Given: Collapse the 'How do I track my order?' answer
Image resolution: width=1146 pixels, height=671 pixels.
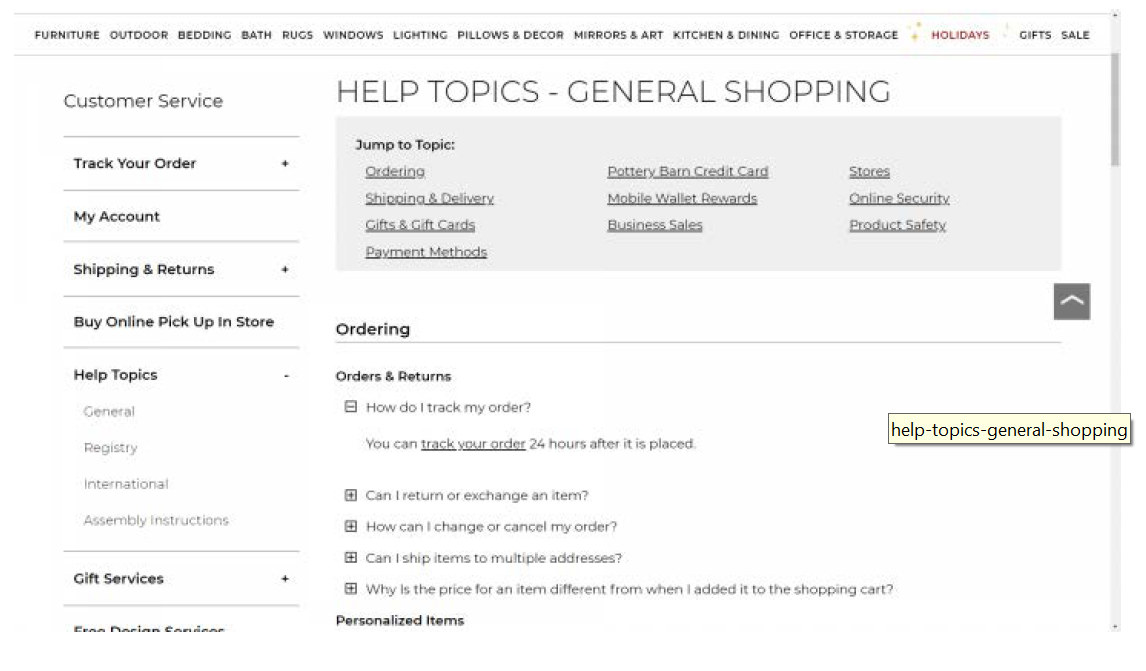Looking at the screenshot, I should 351,406.
